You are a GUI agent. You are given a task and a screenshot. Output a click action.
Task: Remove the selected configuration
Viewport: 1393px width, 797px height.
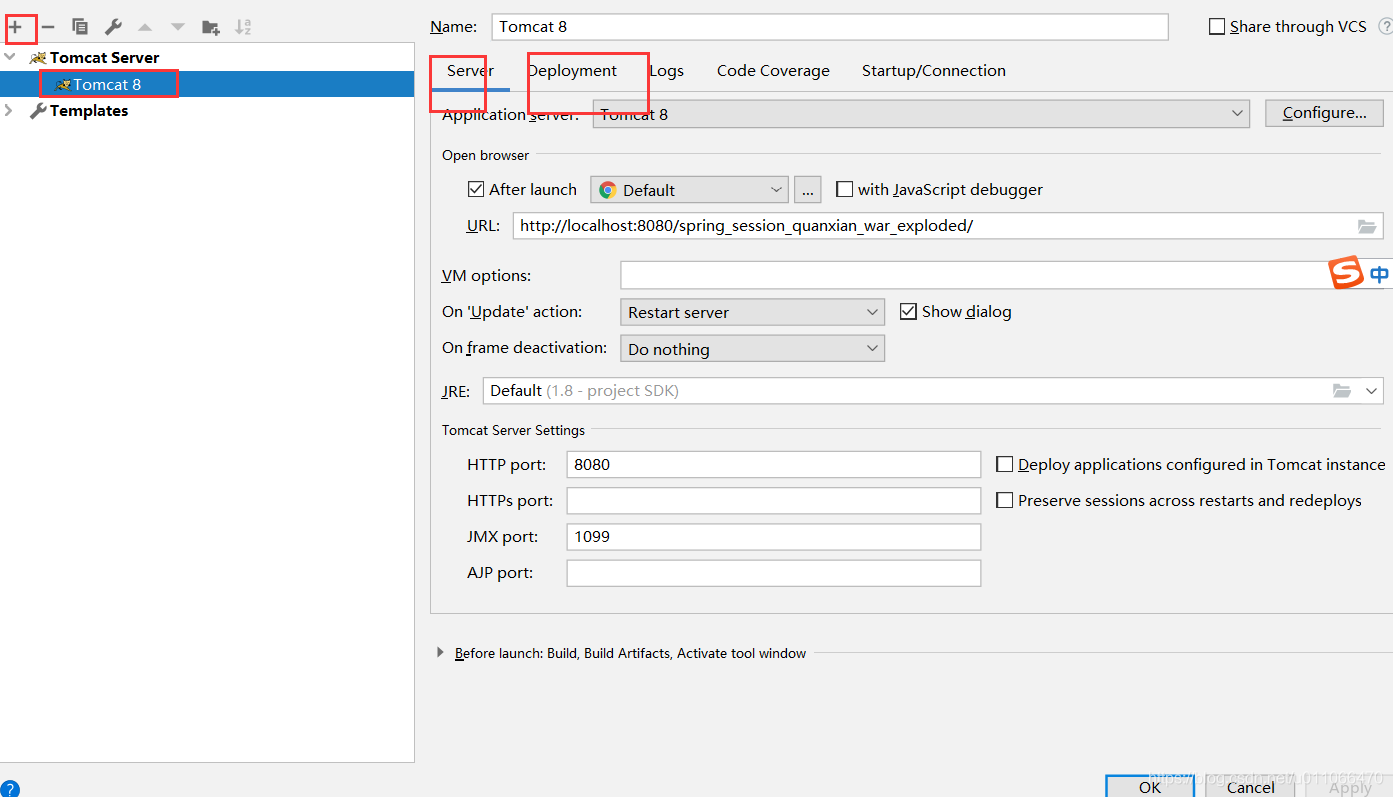point(48,28)
